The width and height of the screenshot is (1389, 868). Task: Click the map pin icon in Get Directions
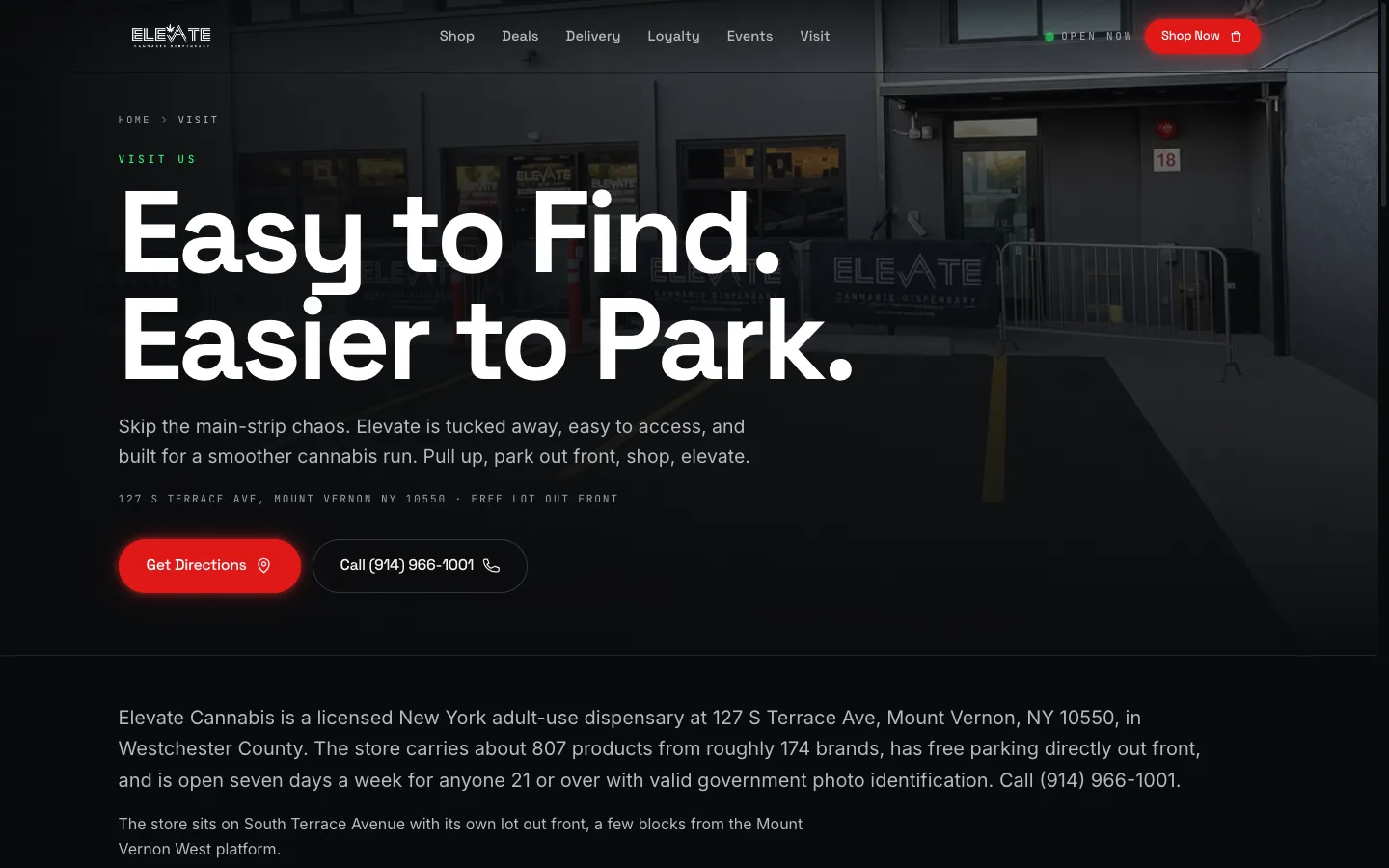click(264, 566)
